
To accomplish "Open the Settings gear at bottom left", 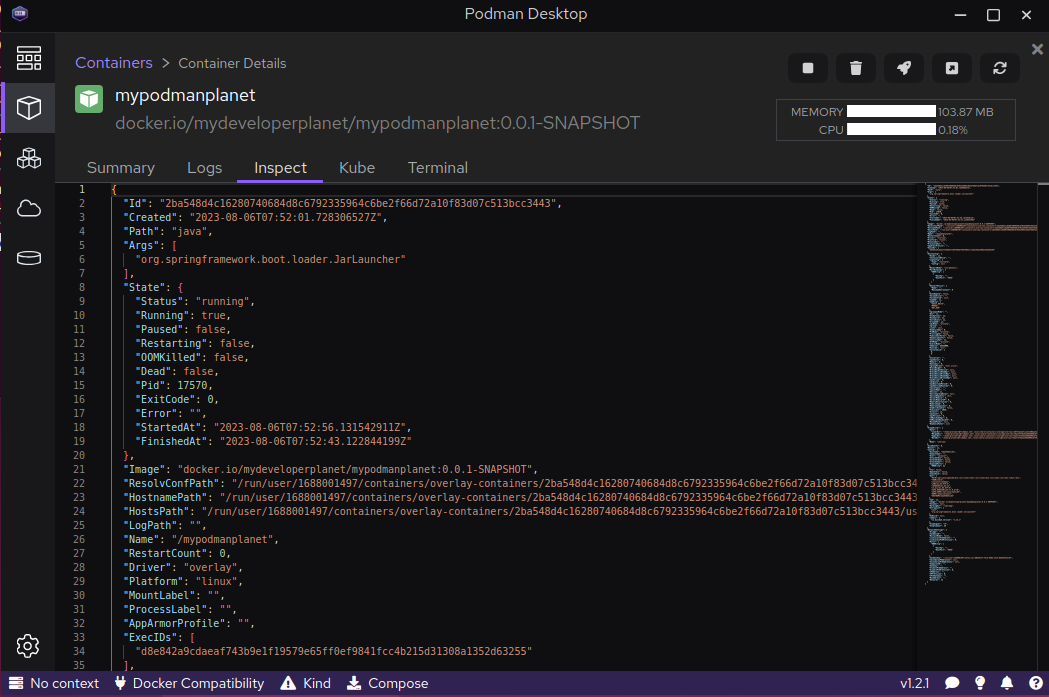I will [x=28, y=646].
